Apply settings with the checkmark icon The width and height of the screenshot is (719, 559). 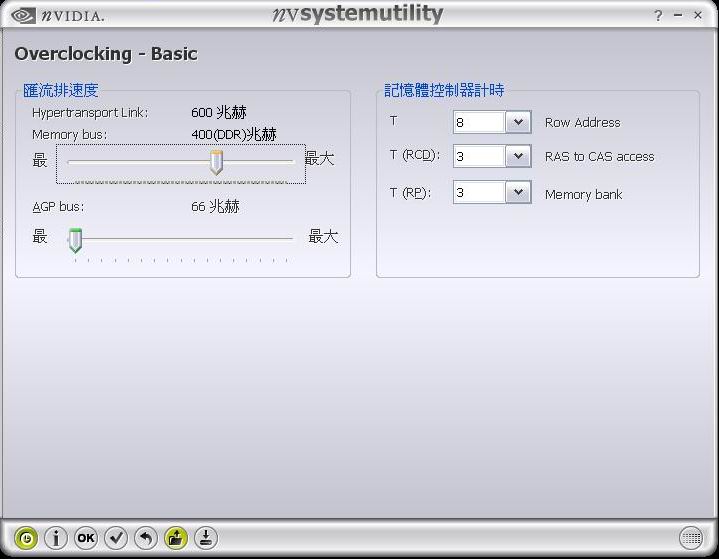click(116, 537)
